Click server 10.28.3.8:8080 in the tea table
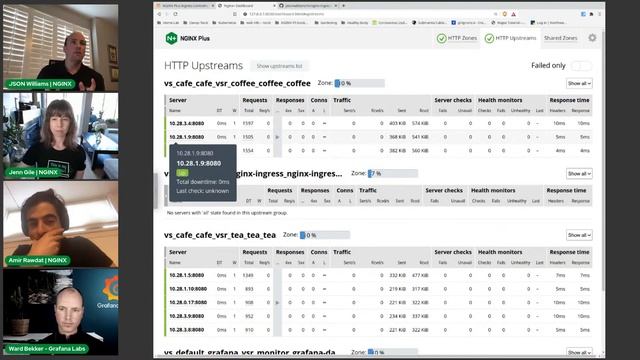The image size is (640, 360). (187, 330)
